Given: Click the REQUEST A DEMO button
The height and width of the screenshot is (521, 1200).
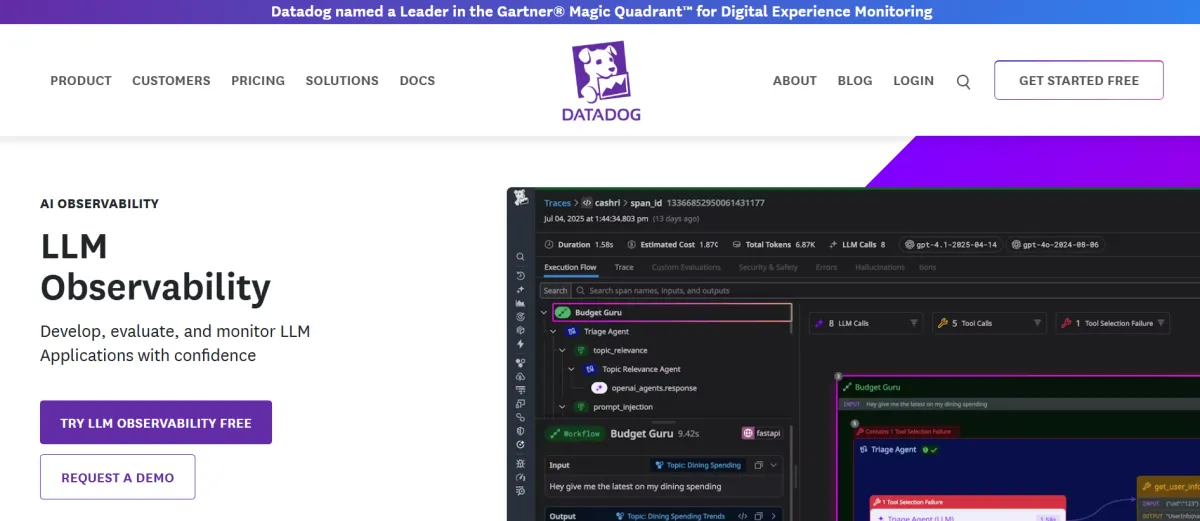Looking at the screenshot, I should point(117,477).
